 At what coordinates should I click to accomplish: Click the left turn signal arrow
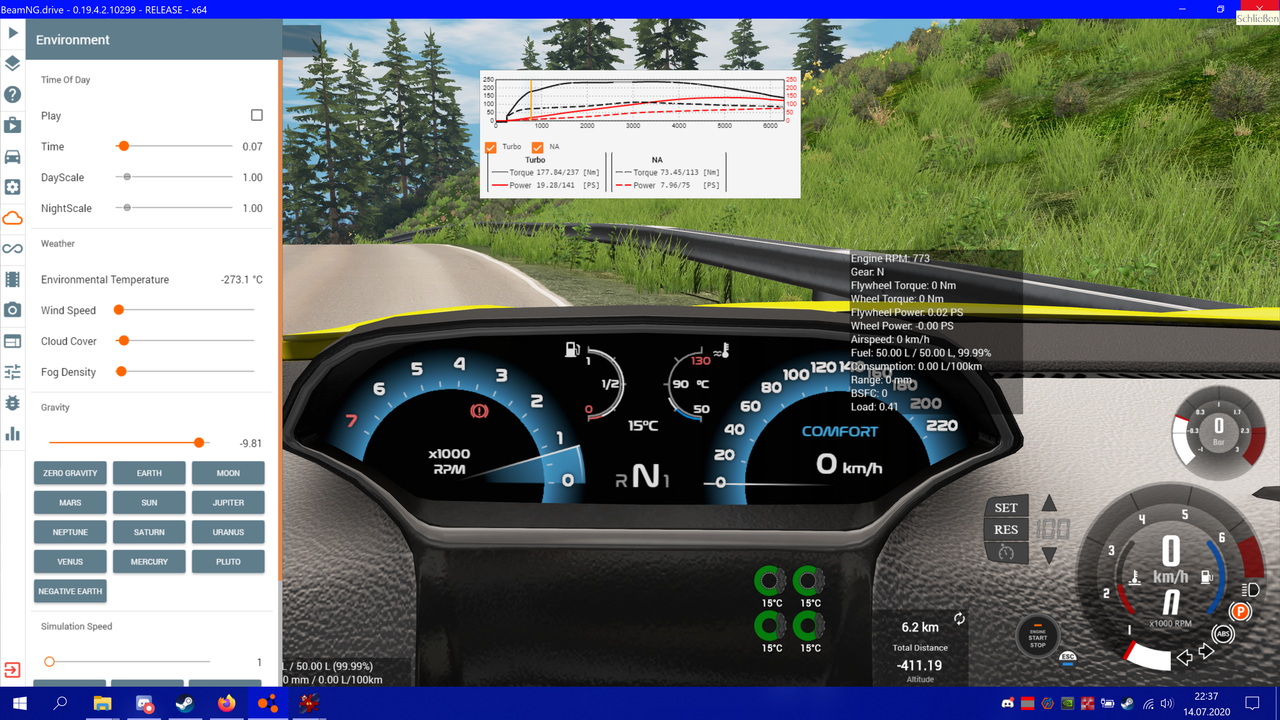(1185, 657)
